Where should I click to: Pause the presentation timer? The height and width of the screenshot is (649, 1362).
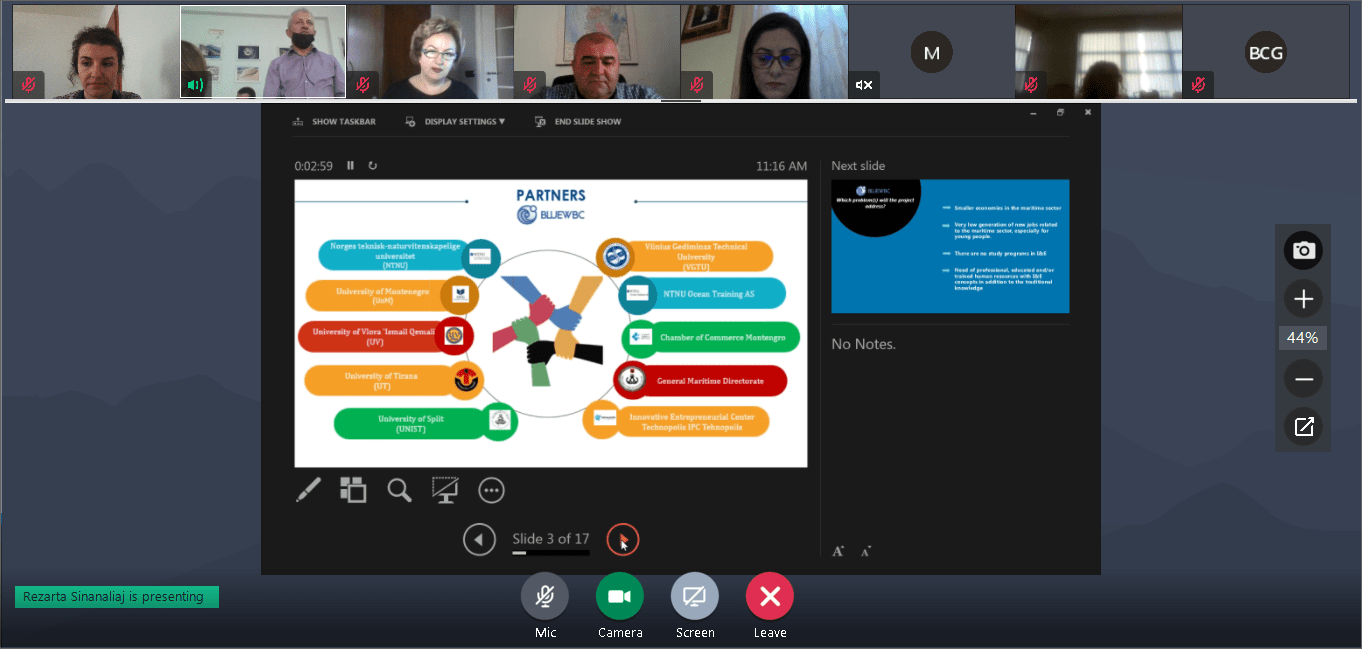(350, 166)
